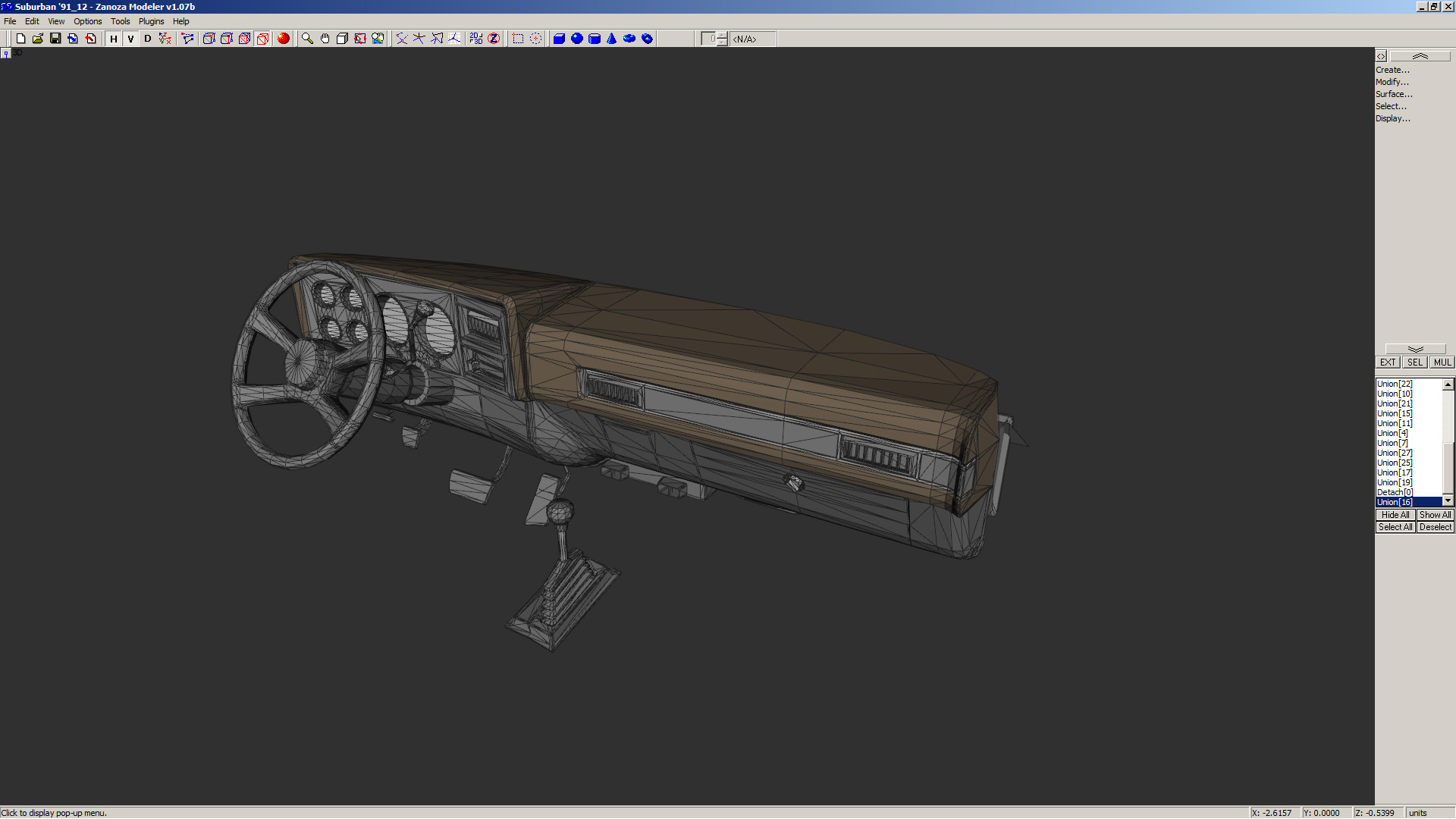
Task: Select the rectangular selection tool
Action: point(518,39)
